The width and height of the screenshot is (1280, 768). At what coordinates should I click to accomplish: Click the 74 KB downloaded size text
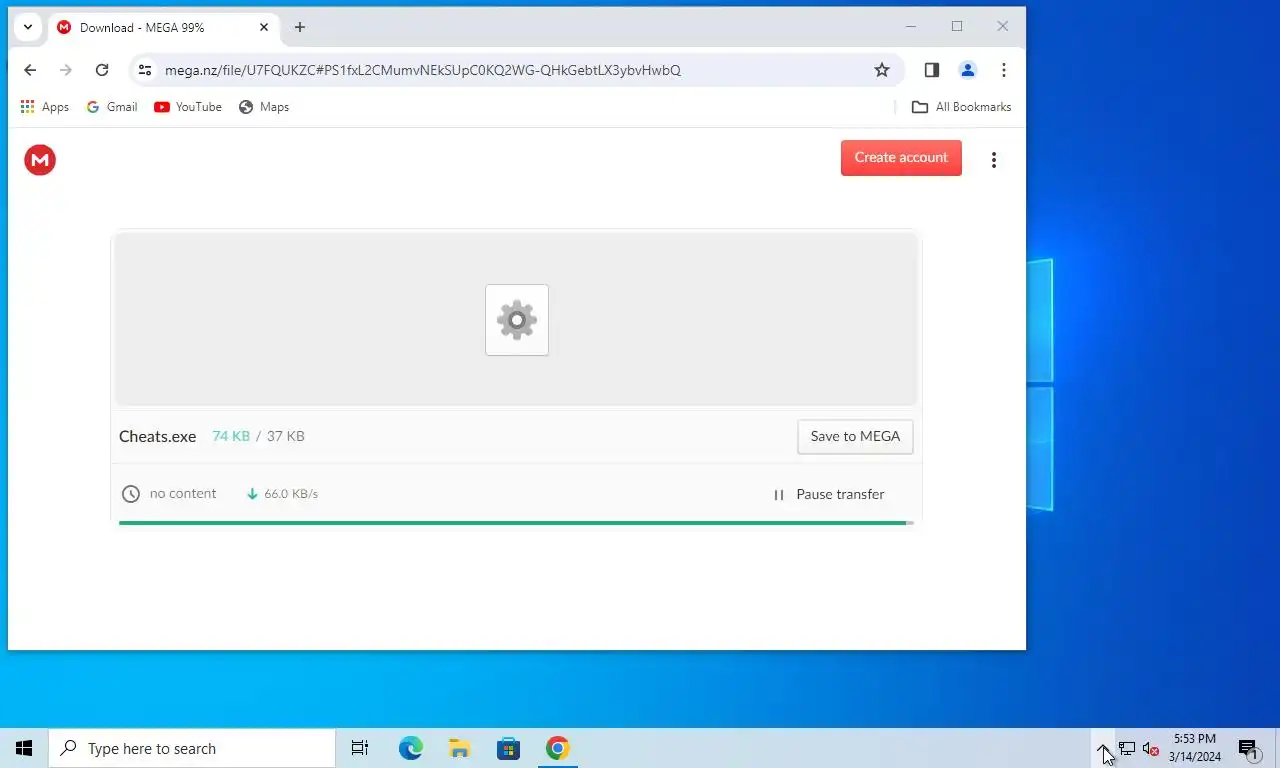point(231,436)
